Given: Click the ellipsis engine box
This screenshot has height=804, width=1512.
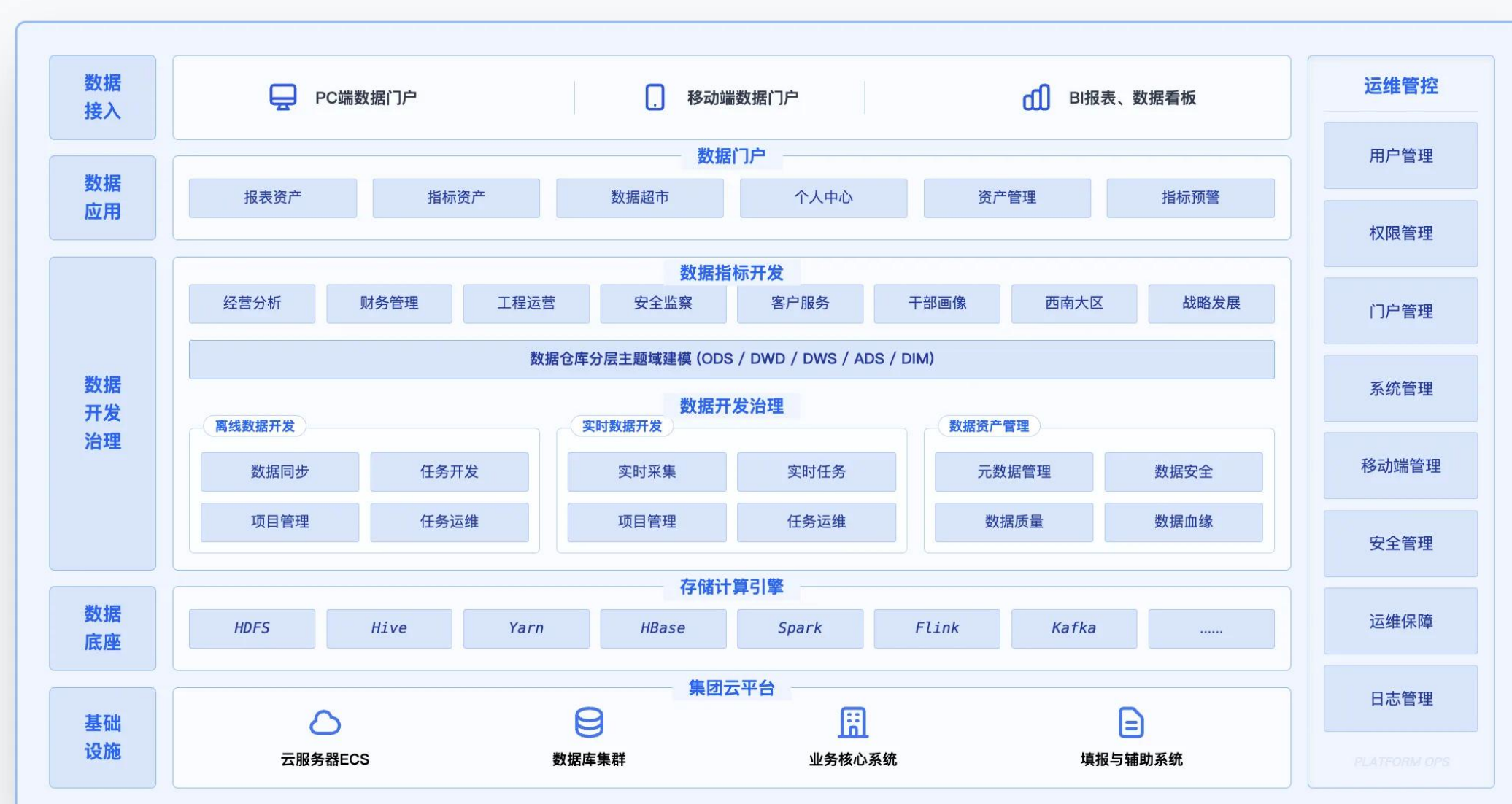Looking at the screenshot, I should point(1211,628).
